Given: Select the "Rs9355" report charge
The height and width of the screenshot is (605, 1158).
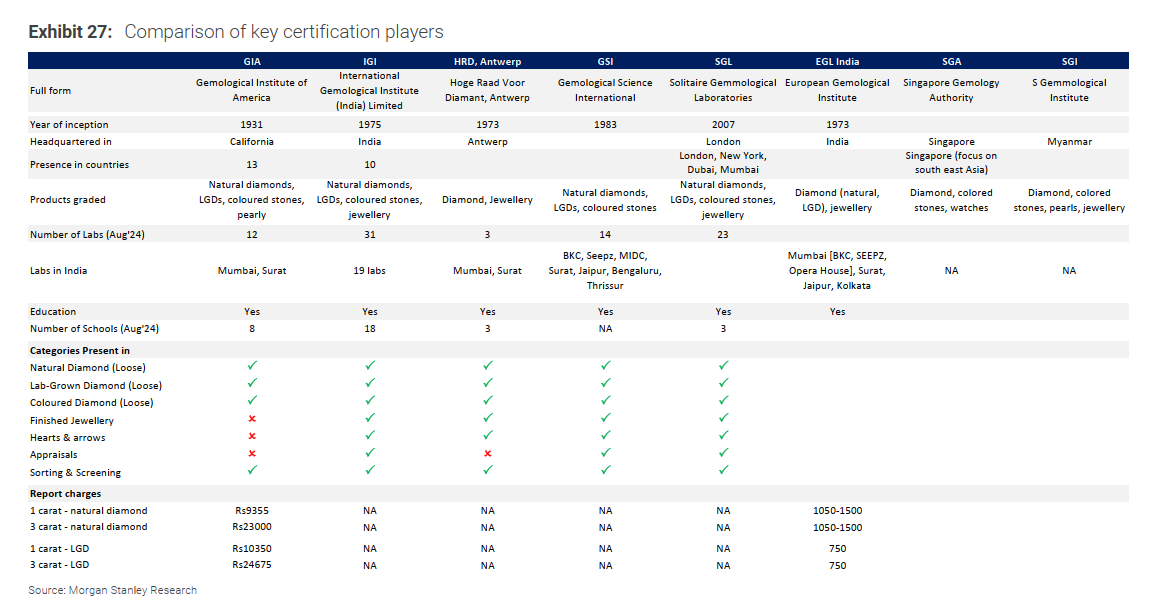Looking at the screenshot, I should pyautogui.click(x=252, y=510).
